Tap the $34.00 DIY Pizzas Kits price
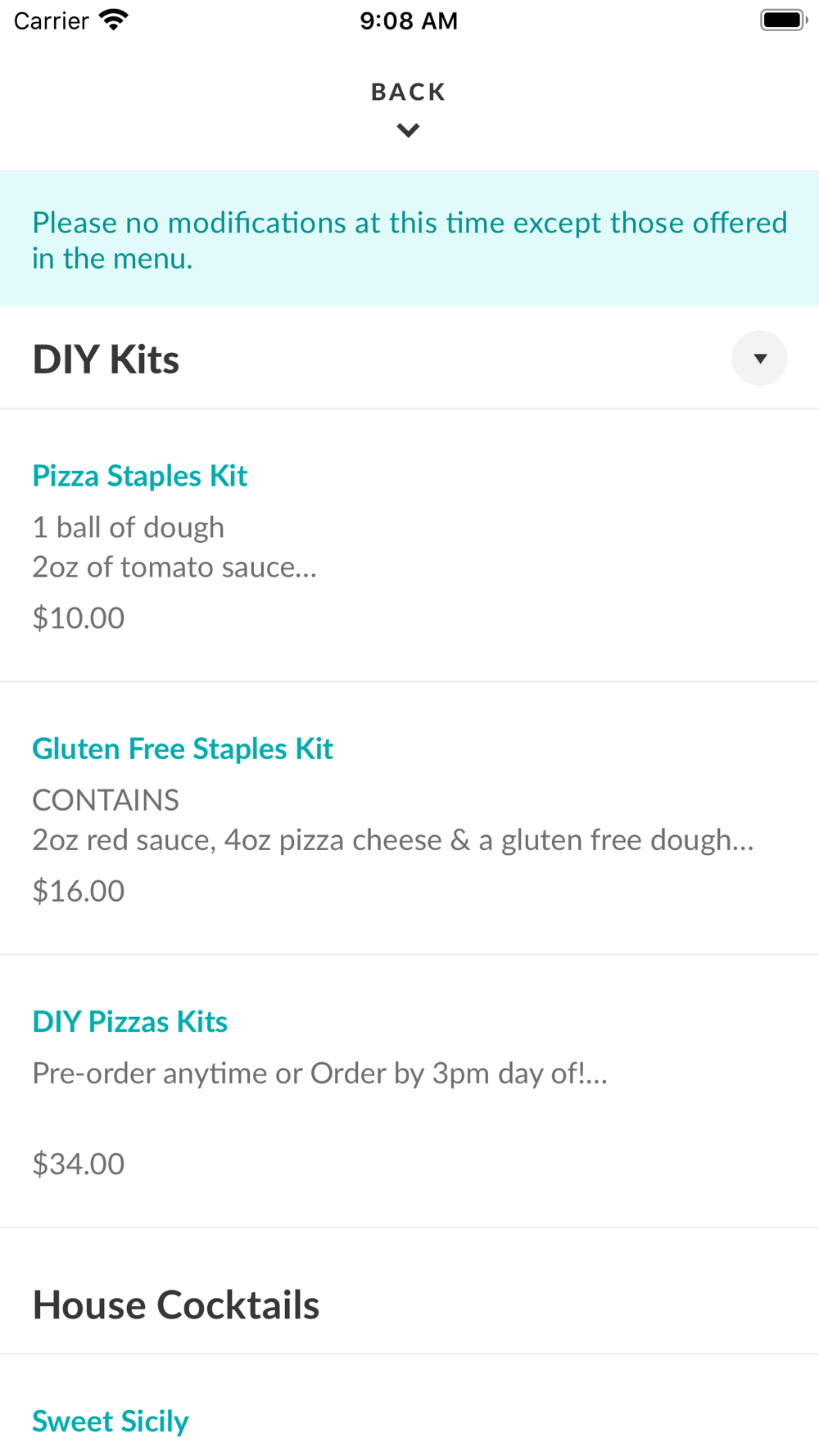 click(x=79, y=1163)
